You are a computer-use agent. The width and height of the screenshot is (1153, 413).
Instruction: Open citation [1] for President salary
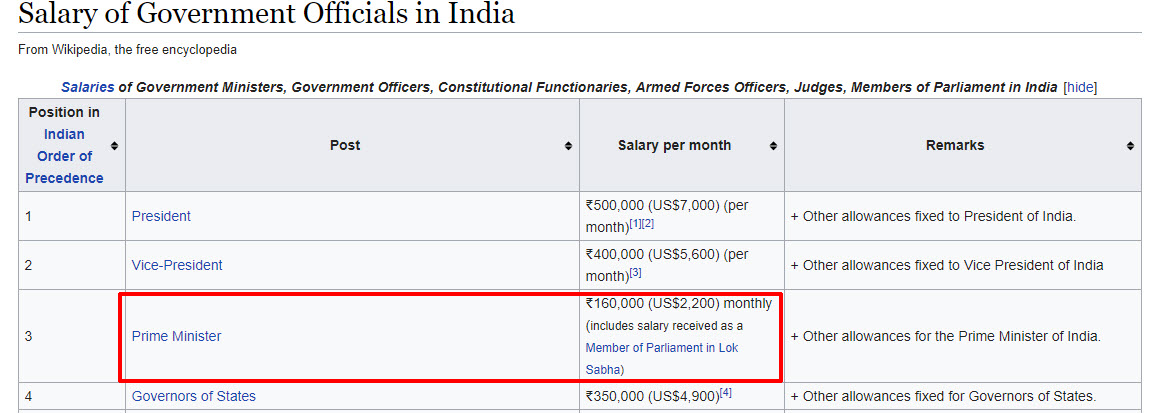(635, 223)
